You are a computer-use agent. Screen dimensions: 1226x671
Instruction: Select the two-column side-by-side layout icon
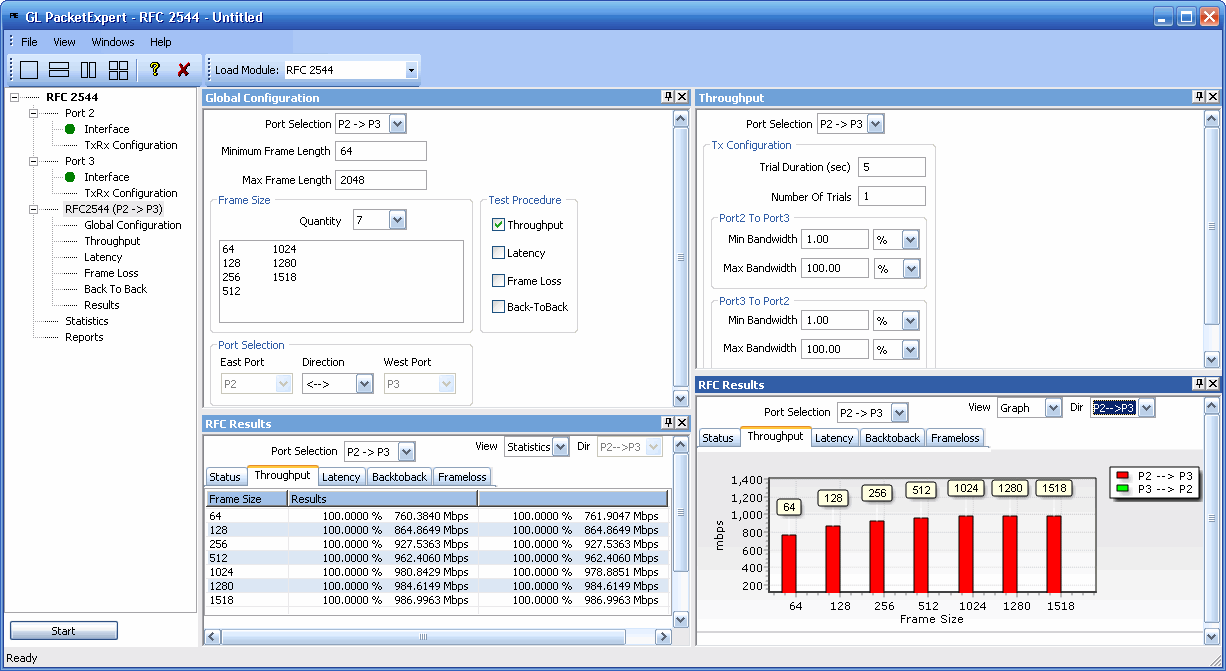89,70
